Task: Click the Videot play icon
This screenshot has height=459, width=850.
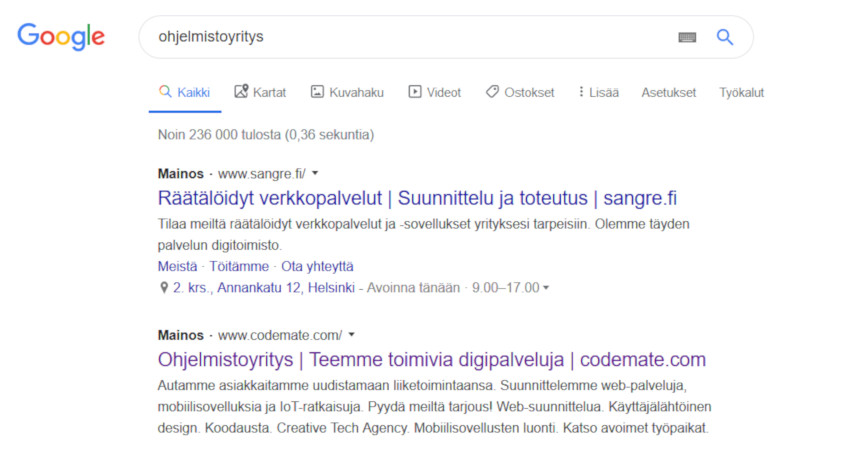Action: 415,92
